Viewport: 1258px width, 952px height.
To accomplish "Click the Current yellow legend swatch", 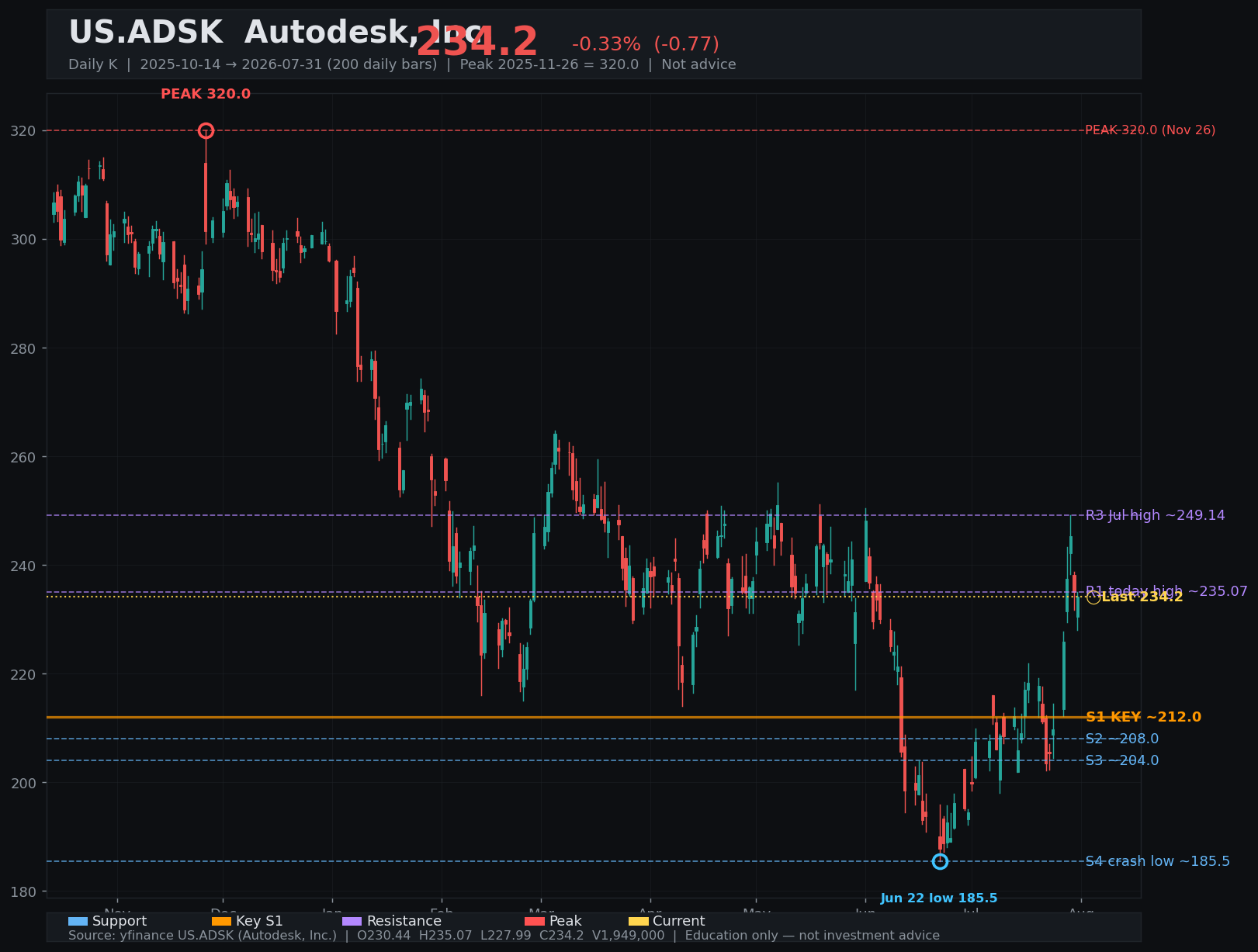I will [x=638, y=921].
